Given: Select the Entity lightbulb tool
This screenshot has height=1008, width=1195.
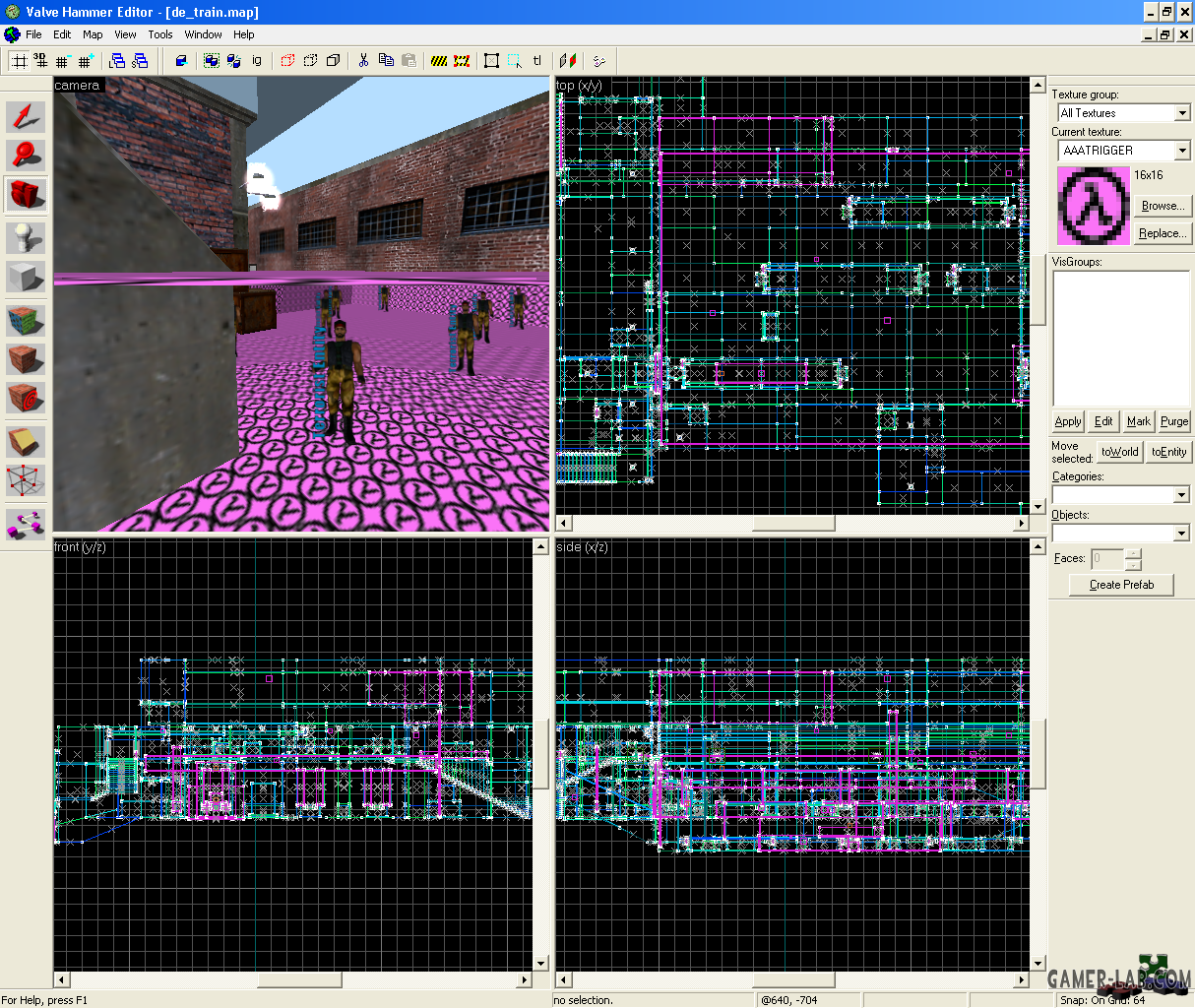Looking at the screenshot, I should tap(26, 236).
